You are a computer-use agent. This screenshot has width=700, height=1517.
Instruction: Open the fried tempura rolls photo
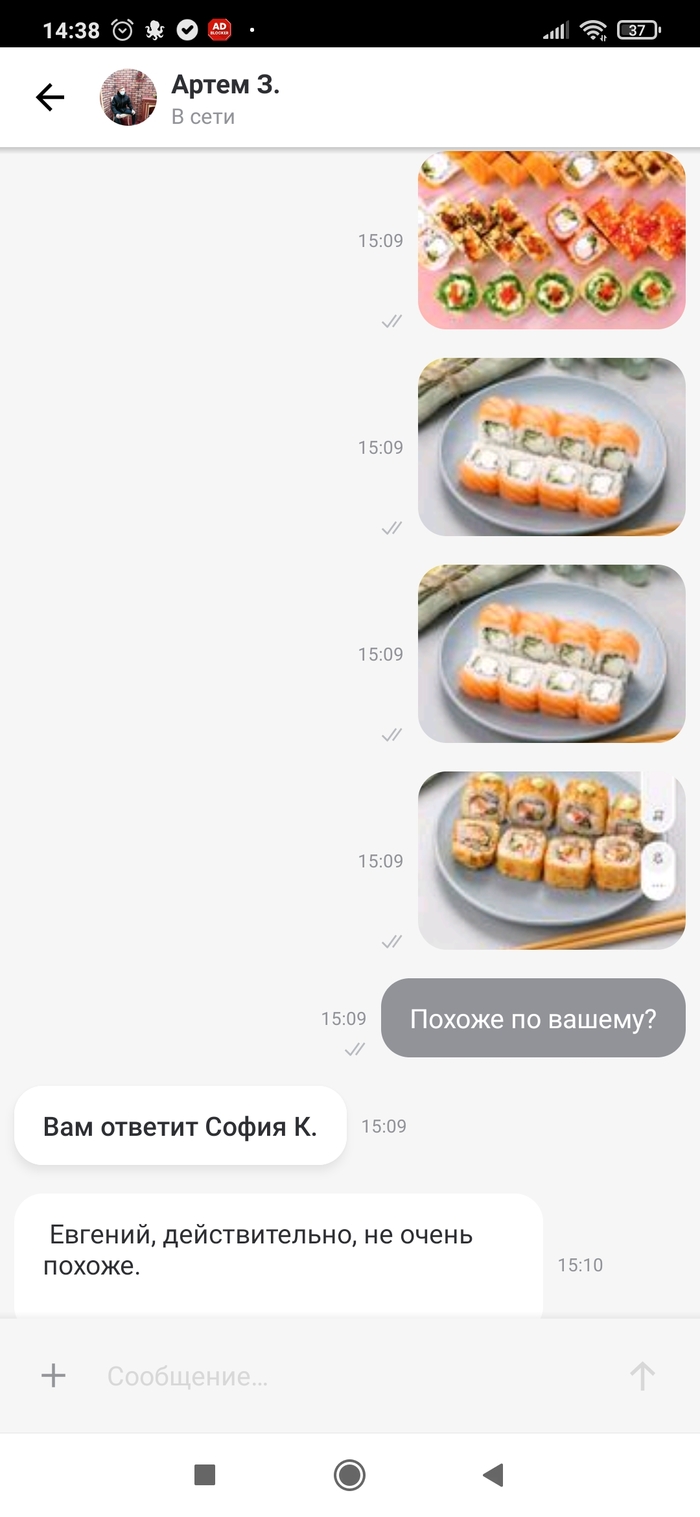[552, 860]
